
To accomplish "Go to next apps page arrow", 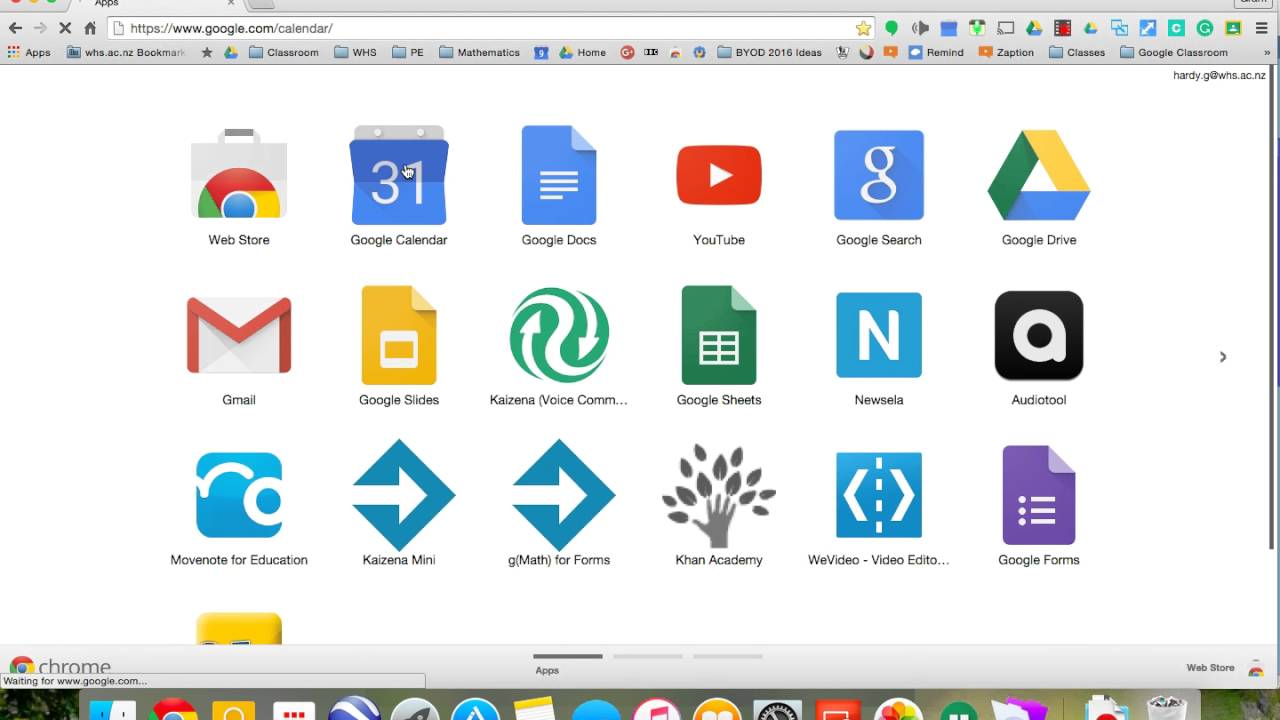I will pos(1222,357).
